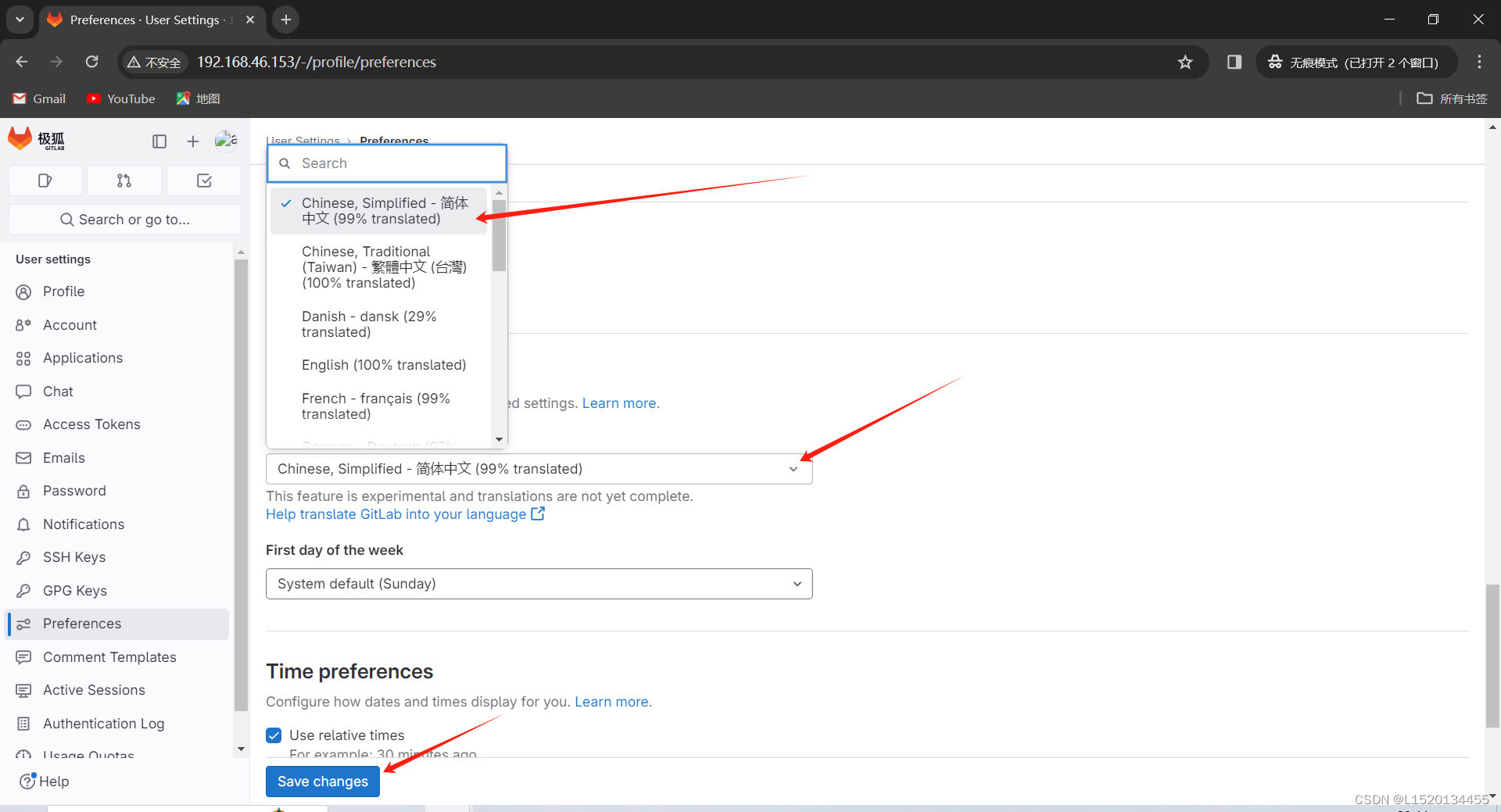Viewport: 1501px width, 812px height.
Task: Click the Save changes button
Action: (x=322, y=781)
